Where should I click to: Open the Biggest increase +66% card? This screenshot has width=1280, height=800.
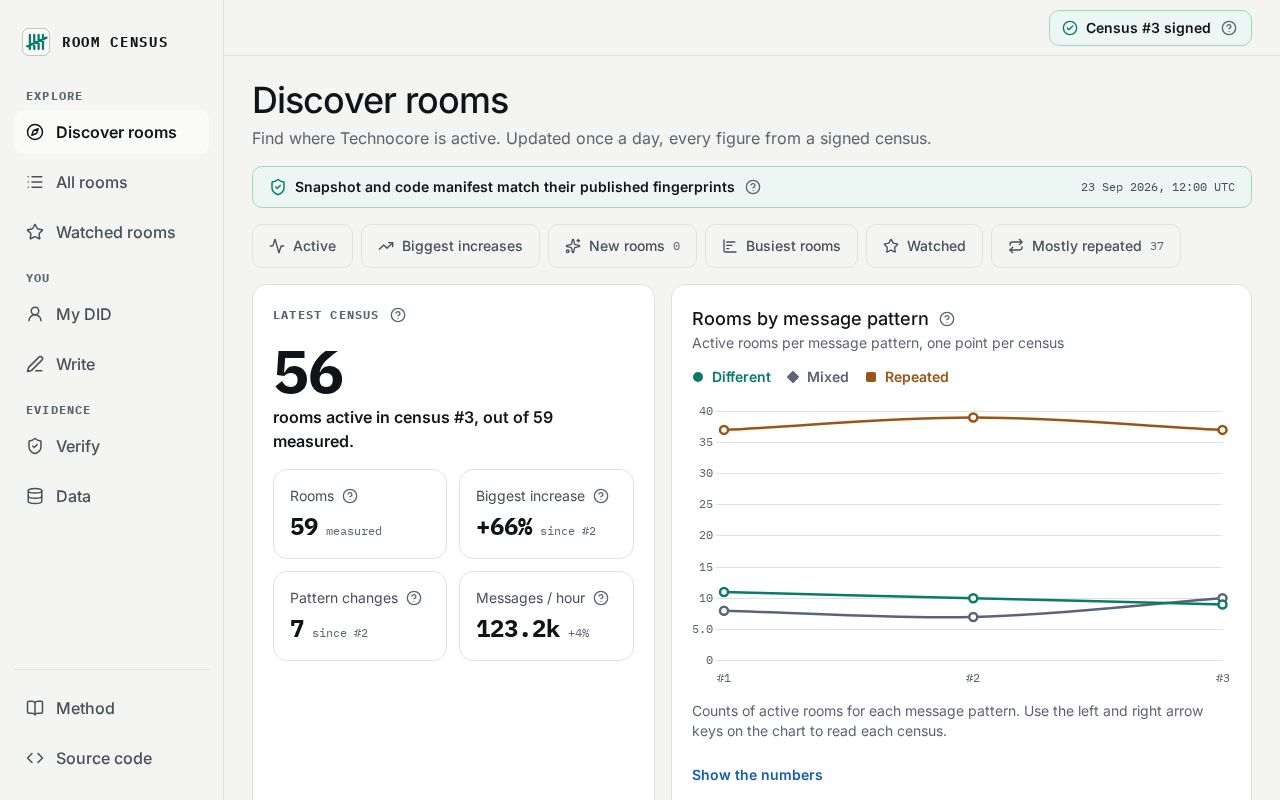click(x=546, y=514)
